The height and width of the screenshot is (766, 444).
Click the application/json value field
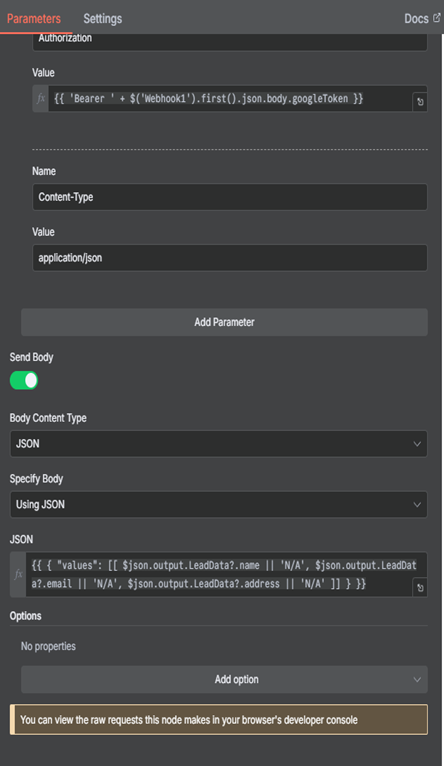tap(230, 258)
